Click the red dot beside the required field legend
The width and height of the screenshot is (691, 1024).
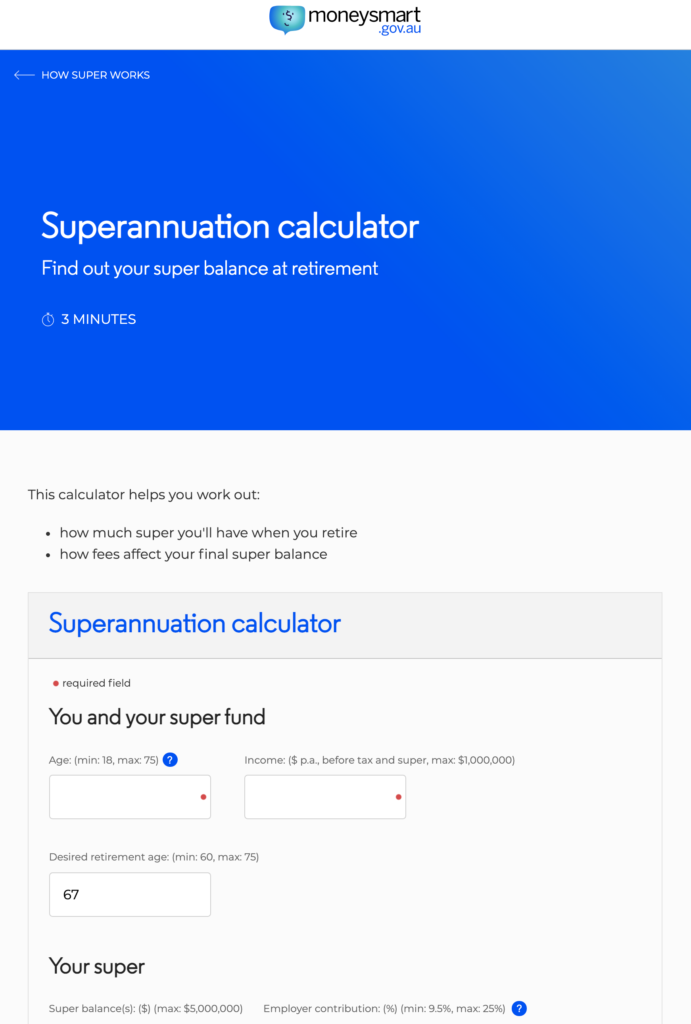[x=56, y=683]
